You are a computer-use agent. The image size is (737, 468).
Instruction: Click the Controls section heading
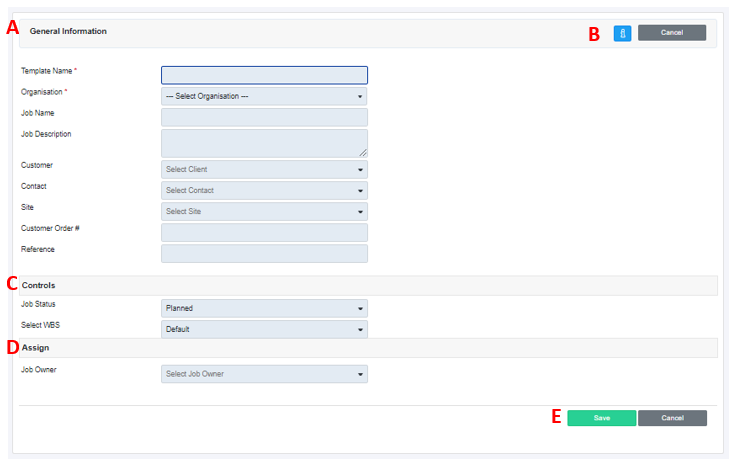point(39,285)
